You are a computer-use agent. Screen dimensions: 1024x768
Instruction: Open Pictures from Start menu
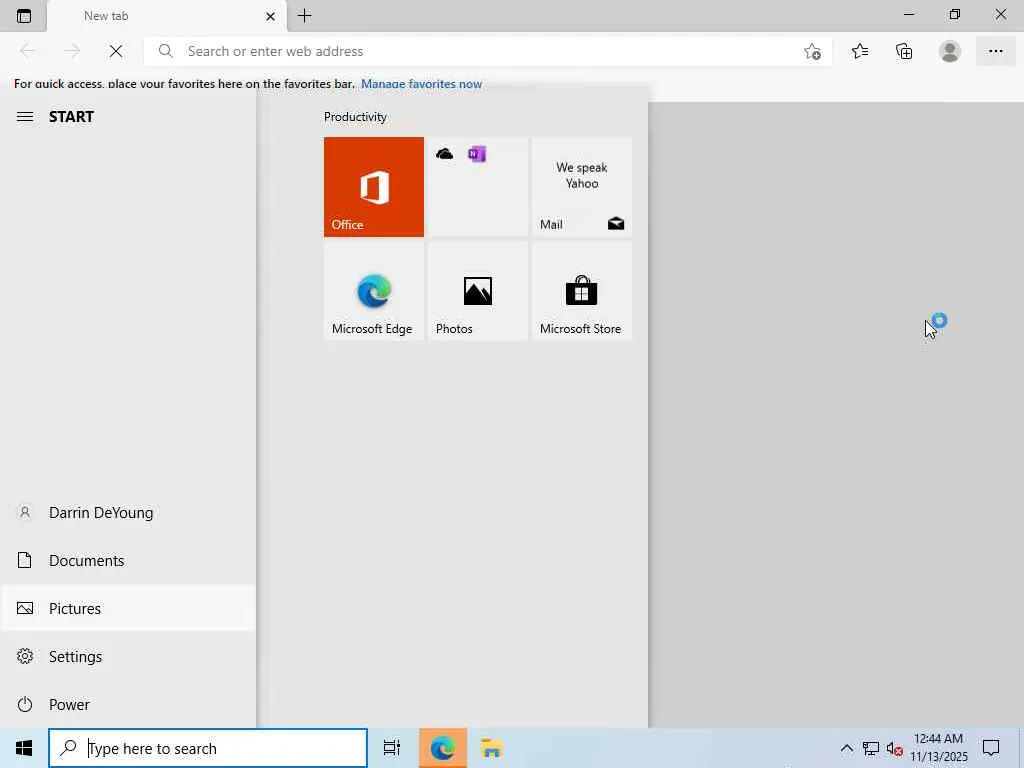coord(128,608)
